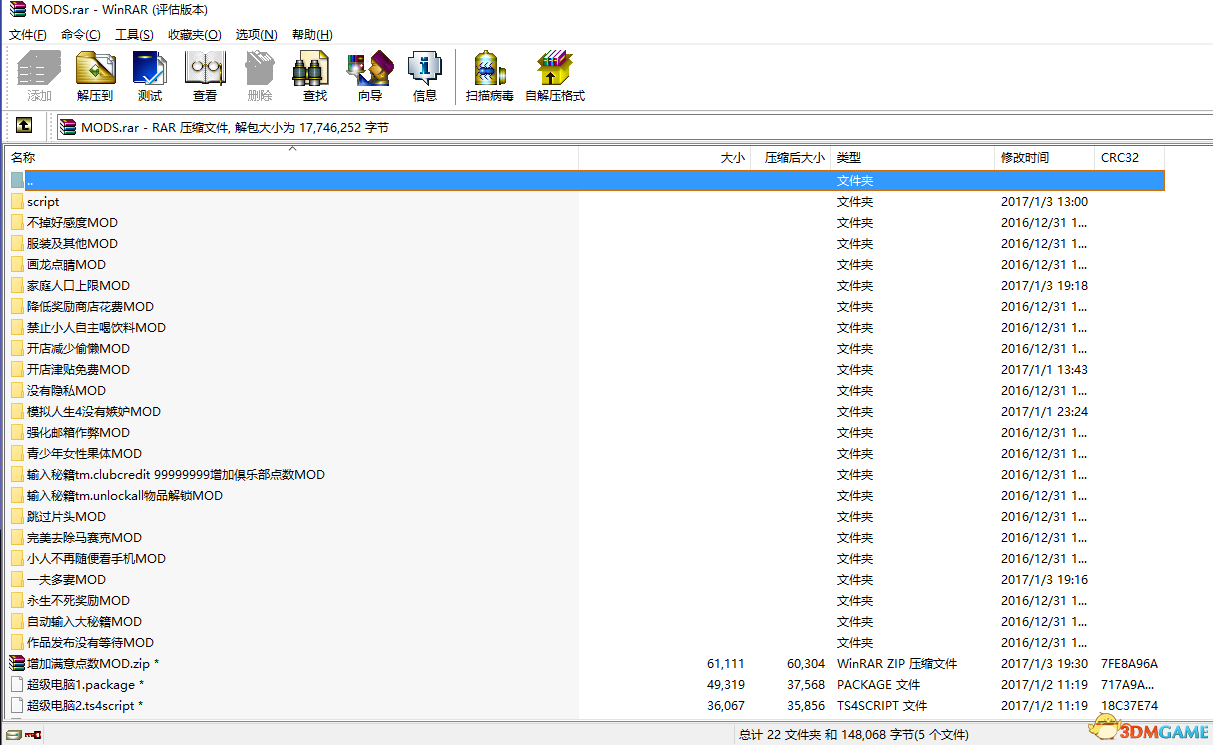Click the folder icon of script

tap(17, 201)
